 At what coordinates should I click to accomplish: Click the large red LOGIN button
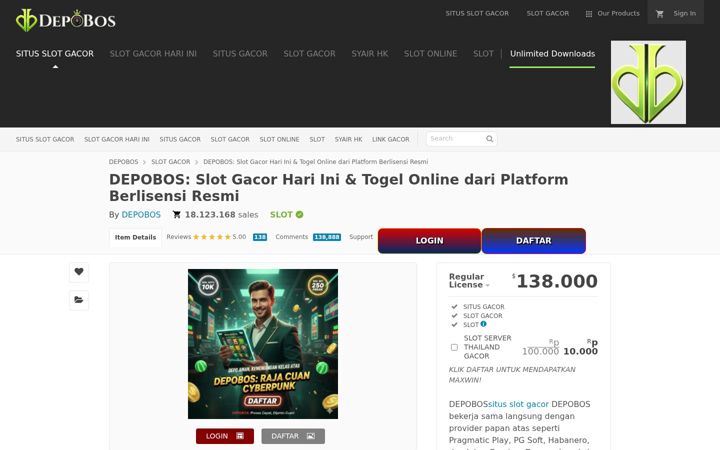(x=429, y=241)
